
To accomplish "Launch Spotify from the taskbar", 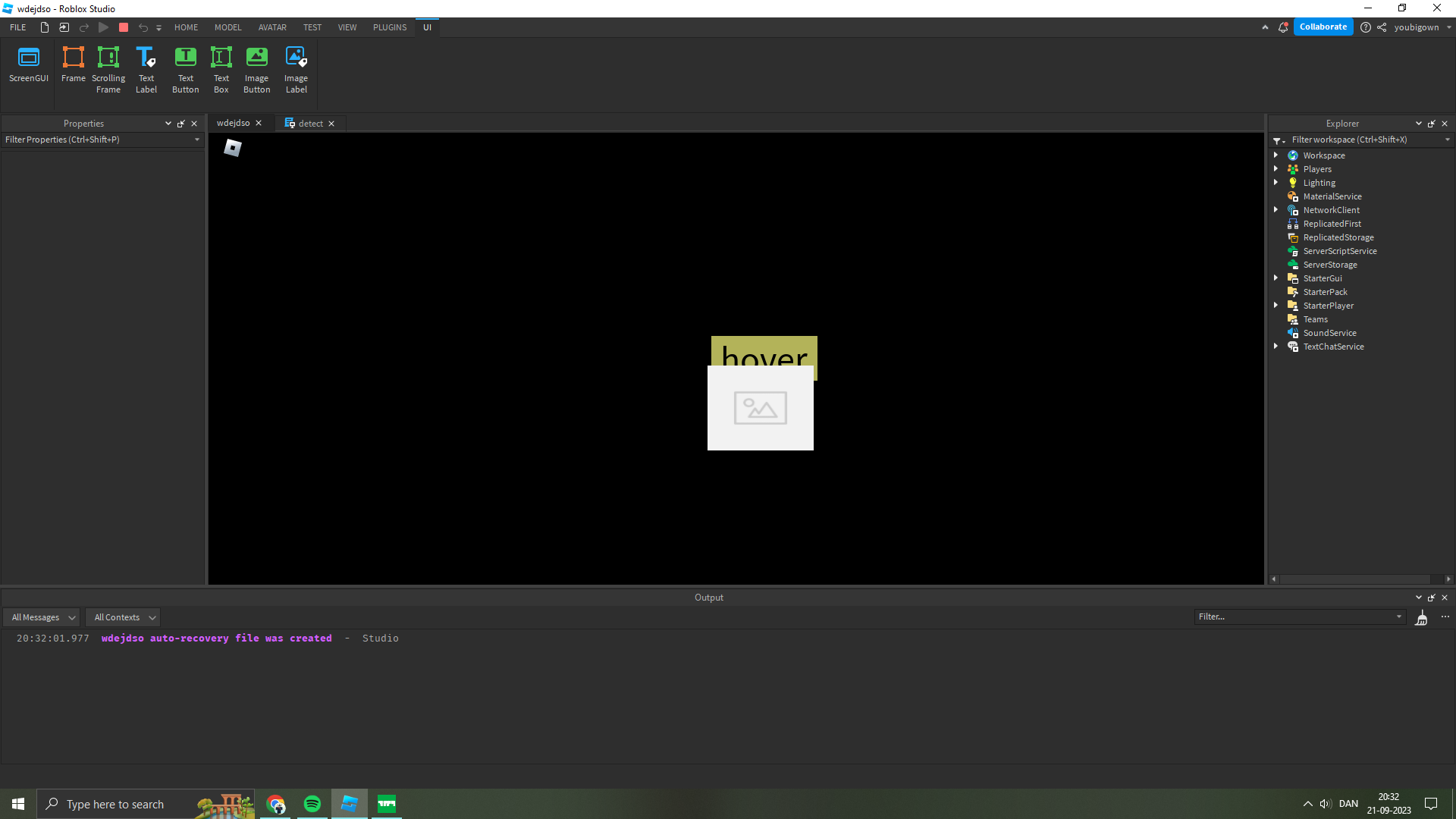I will (x=312, y=803).
